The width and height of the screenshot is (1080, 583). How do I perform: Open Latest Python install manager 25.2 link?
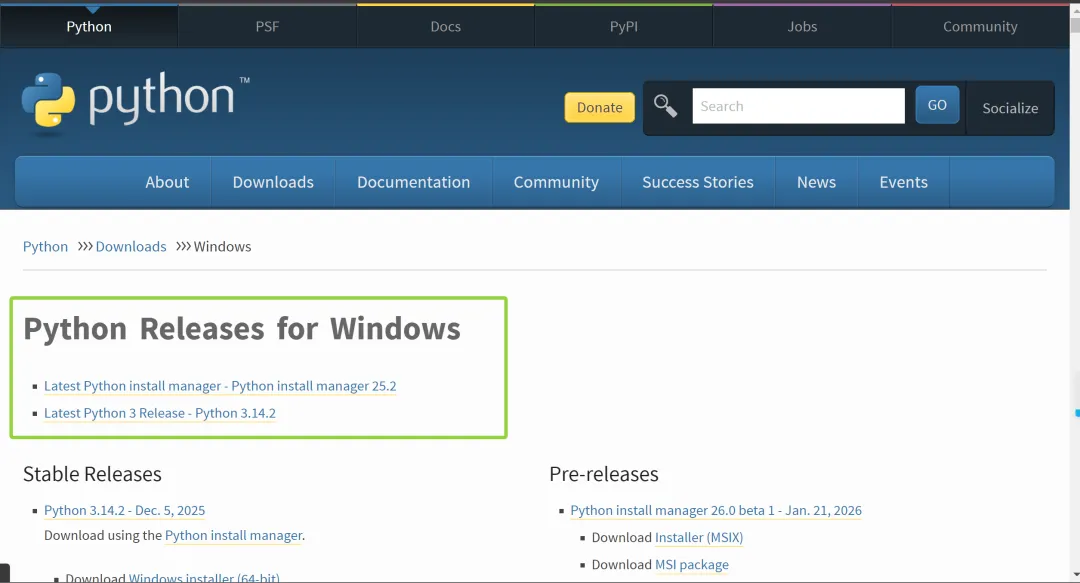220,386
